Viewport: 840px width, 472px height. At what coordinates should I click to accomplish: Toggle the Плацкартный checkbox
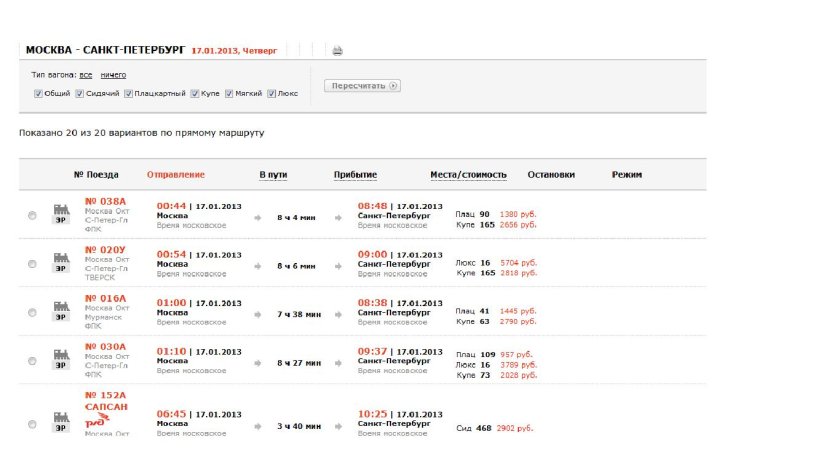[x=129, y=94]
